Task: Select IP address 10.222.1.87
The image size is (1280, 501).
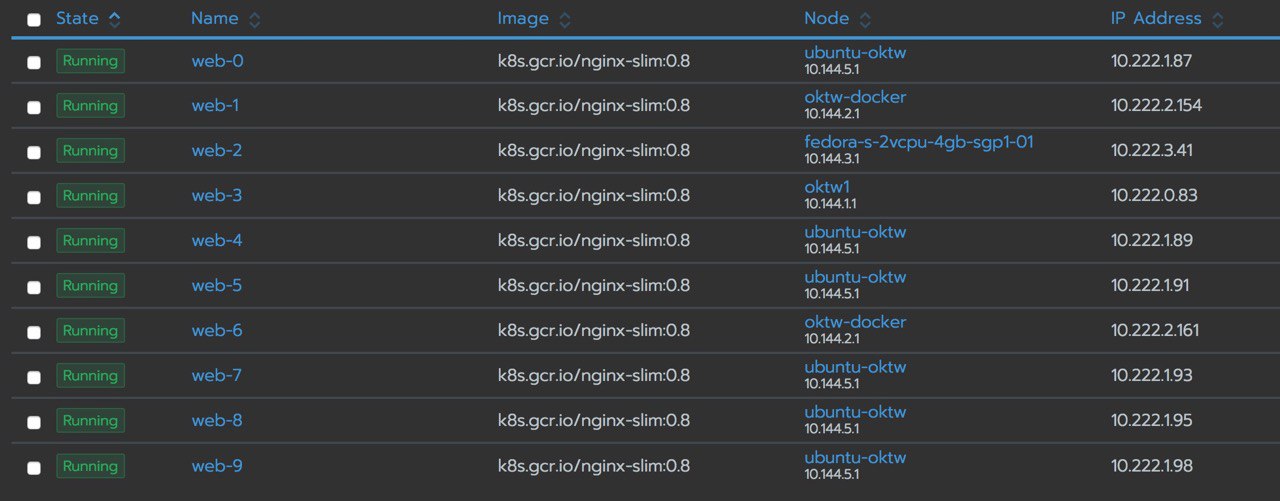Action: [1151, 61]
